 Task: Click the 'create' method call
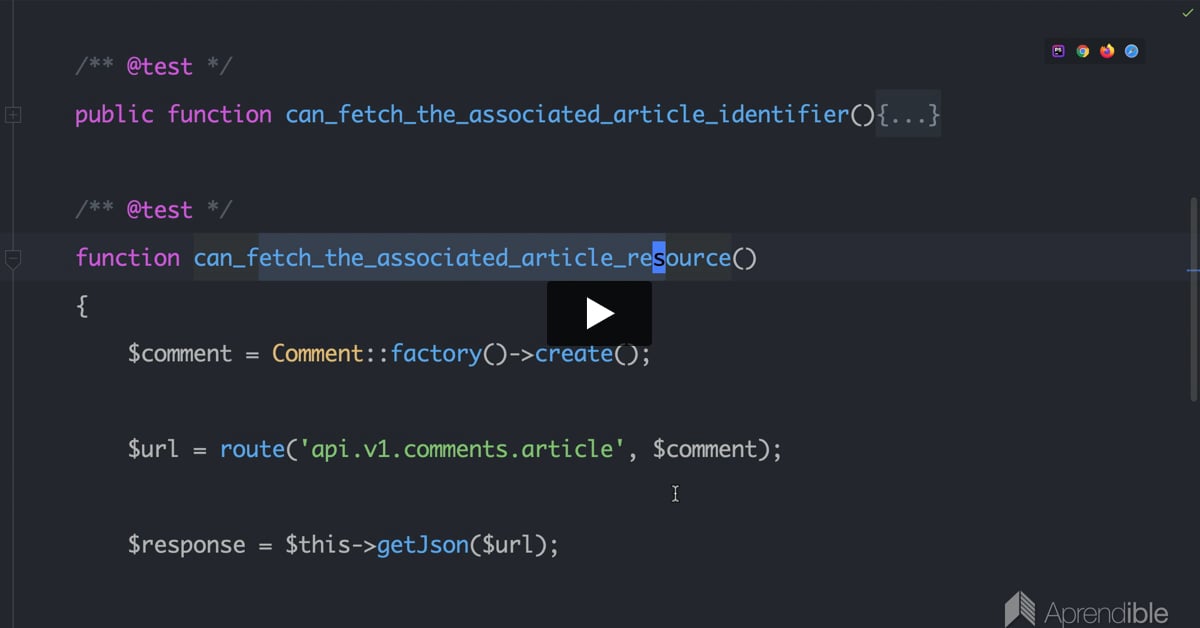574,353
